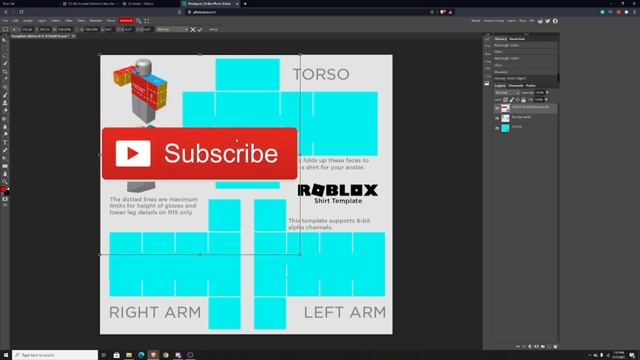Open the Layer menu

[x=42, y=21]
